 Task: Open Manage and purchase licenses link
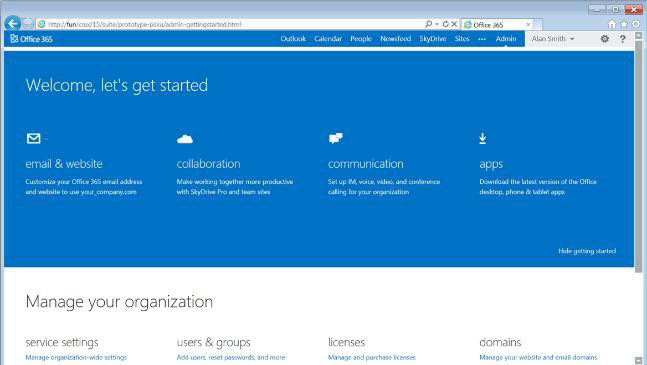(372, 358)
